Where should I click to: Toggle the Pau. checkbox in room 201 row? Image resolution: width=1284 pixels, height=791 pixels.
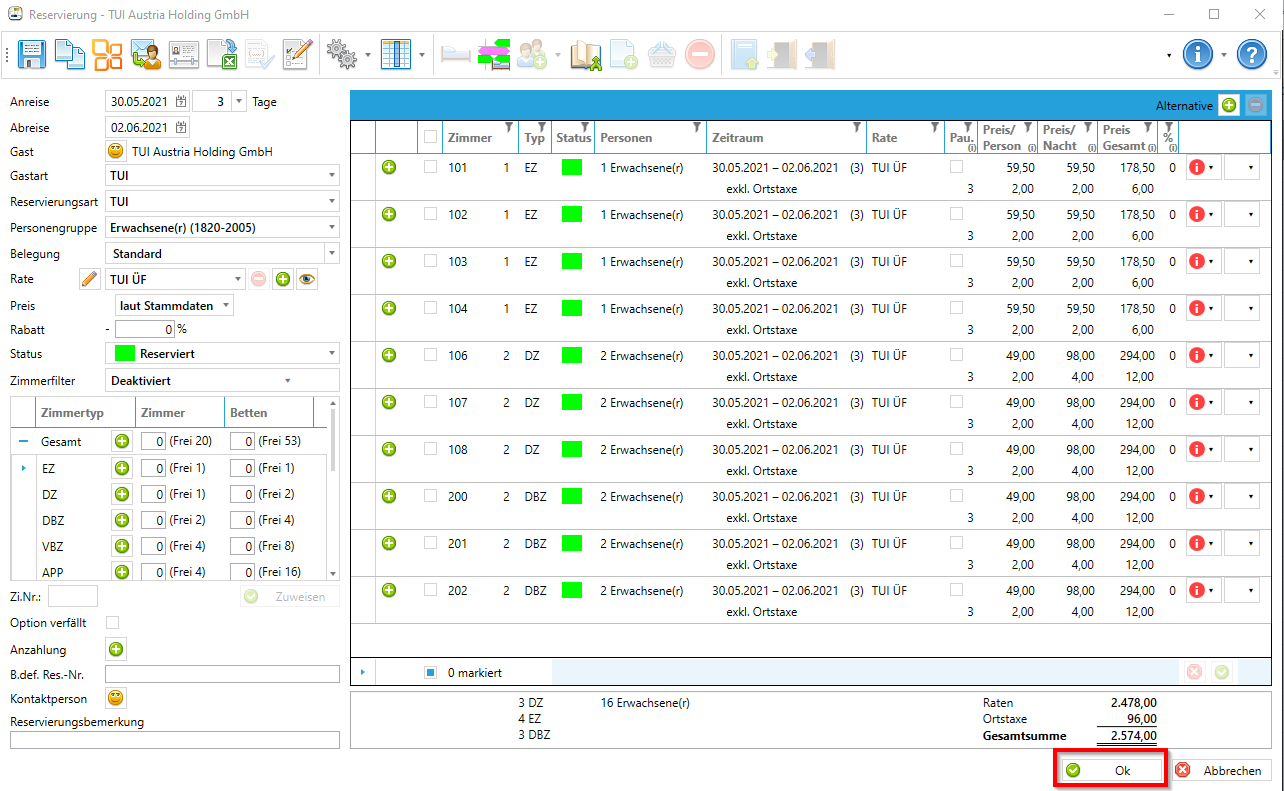pos(956,543)
